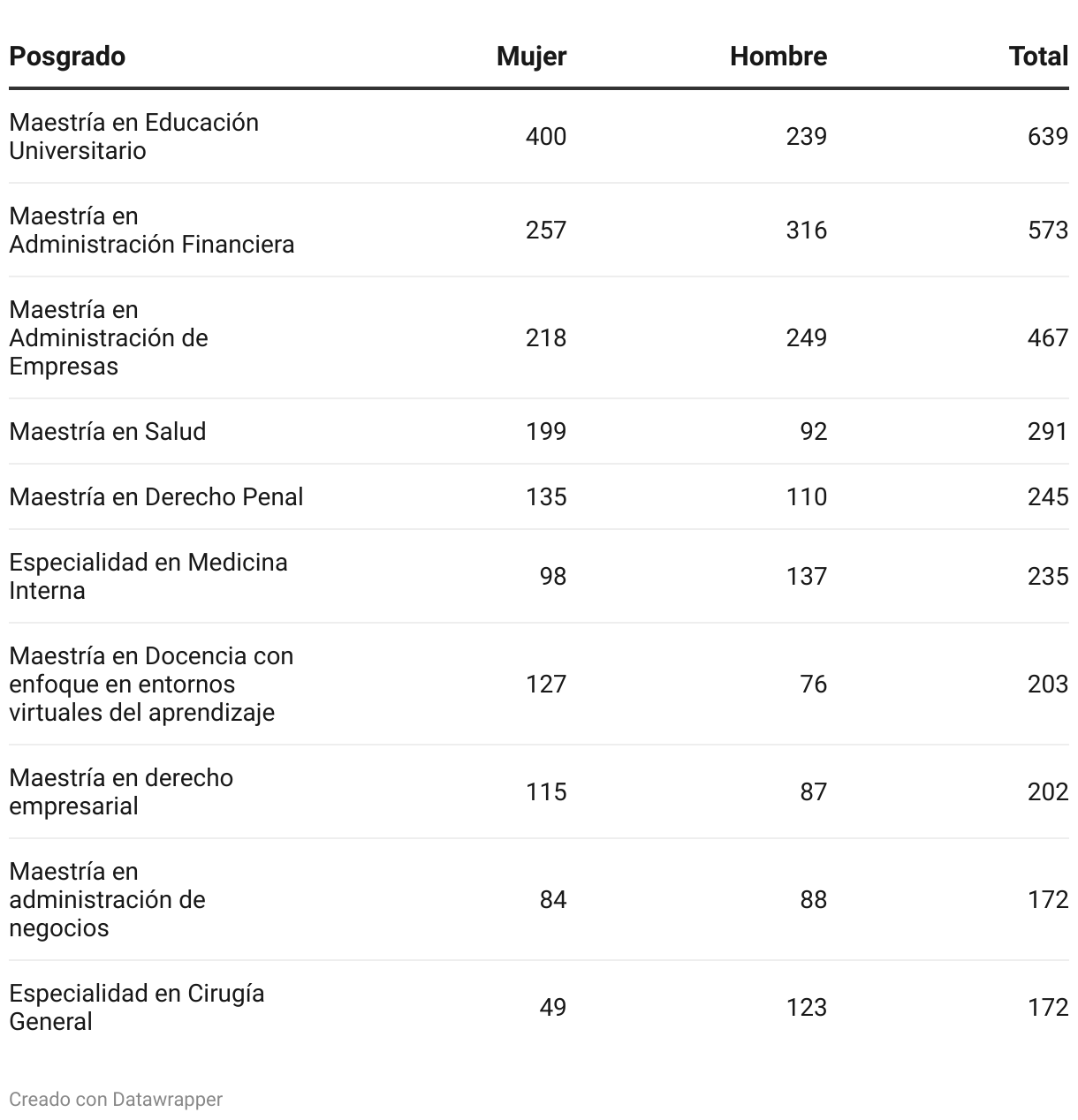Select the Hombre value 123

pyautogui.click(x=806, y=1007)
